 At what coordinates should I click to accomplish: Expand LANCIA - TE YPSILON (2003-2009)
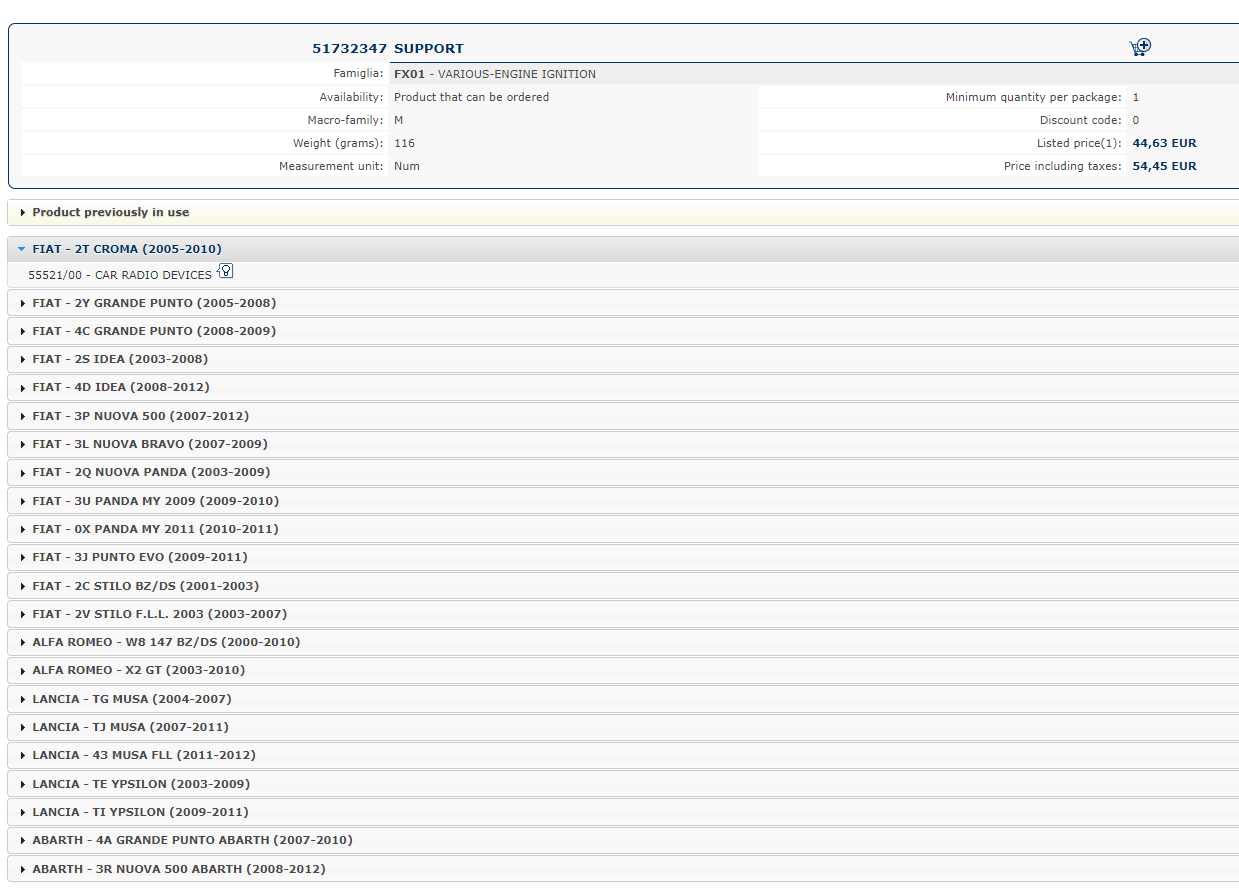(623, 784)
